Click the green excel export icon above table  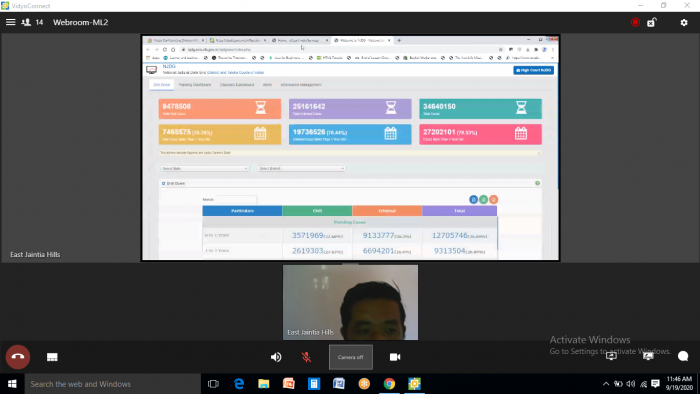[x=483, y=199]
